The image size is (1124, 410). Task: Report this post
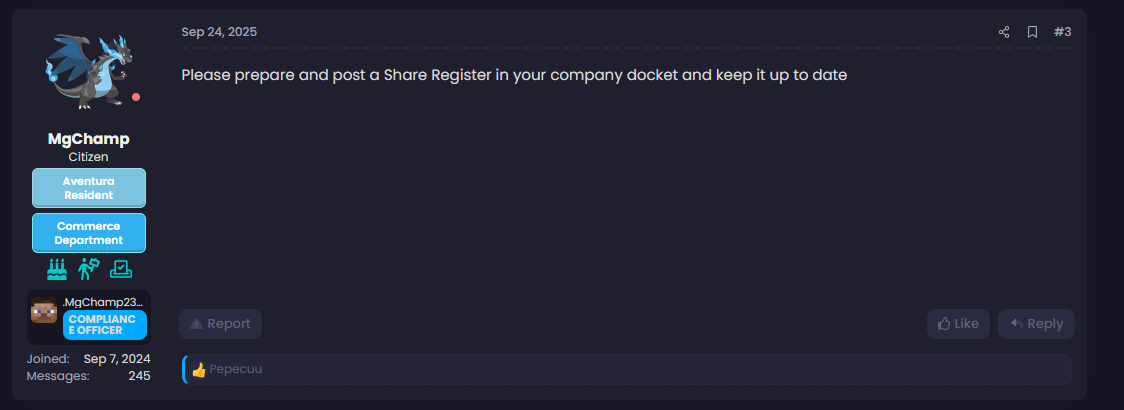point(220,324)
